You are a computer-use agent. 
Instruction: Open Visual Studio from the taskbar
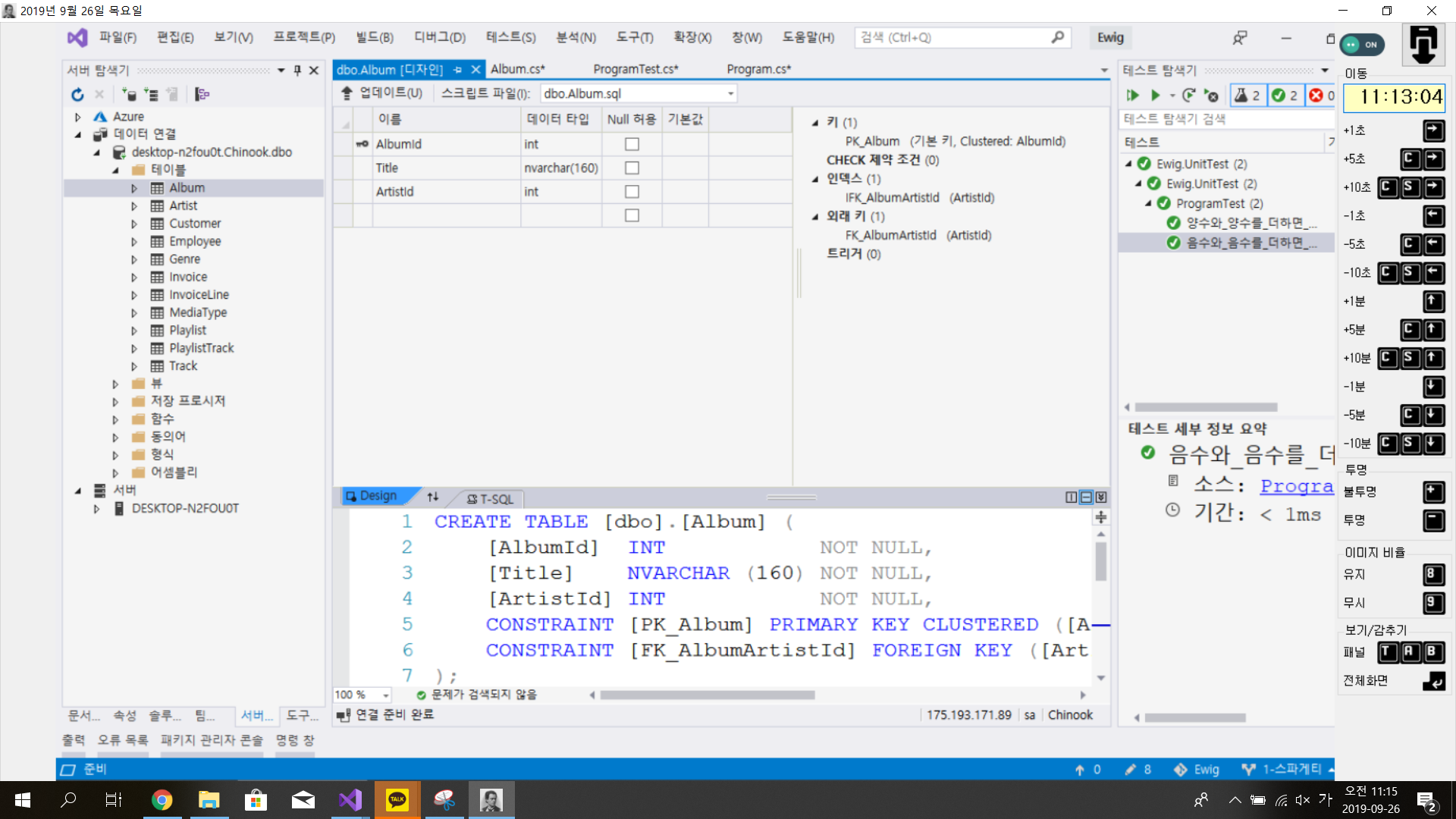coord(350,799)
